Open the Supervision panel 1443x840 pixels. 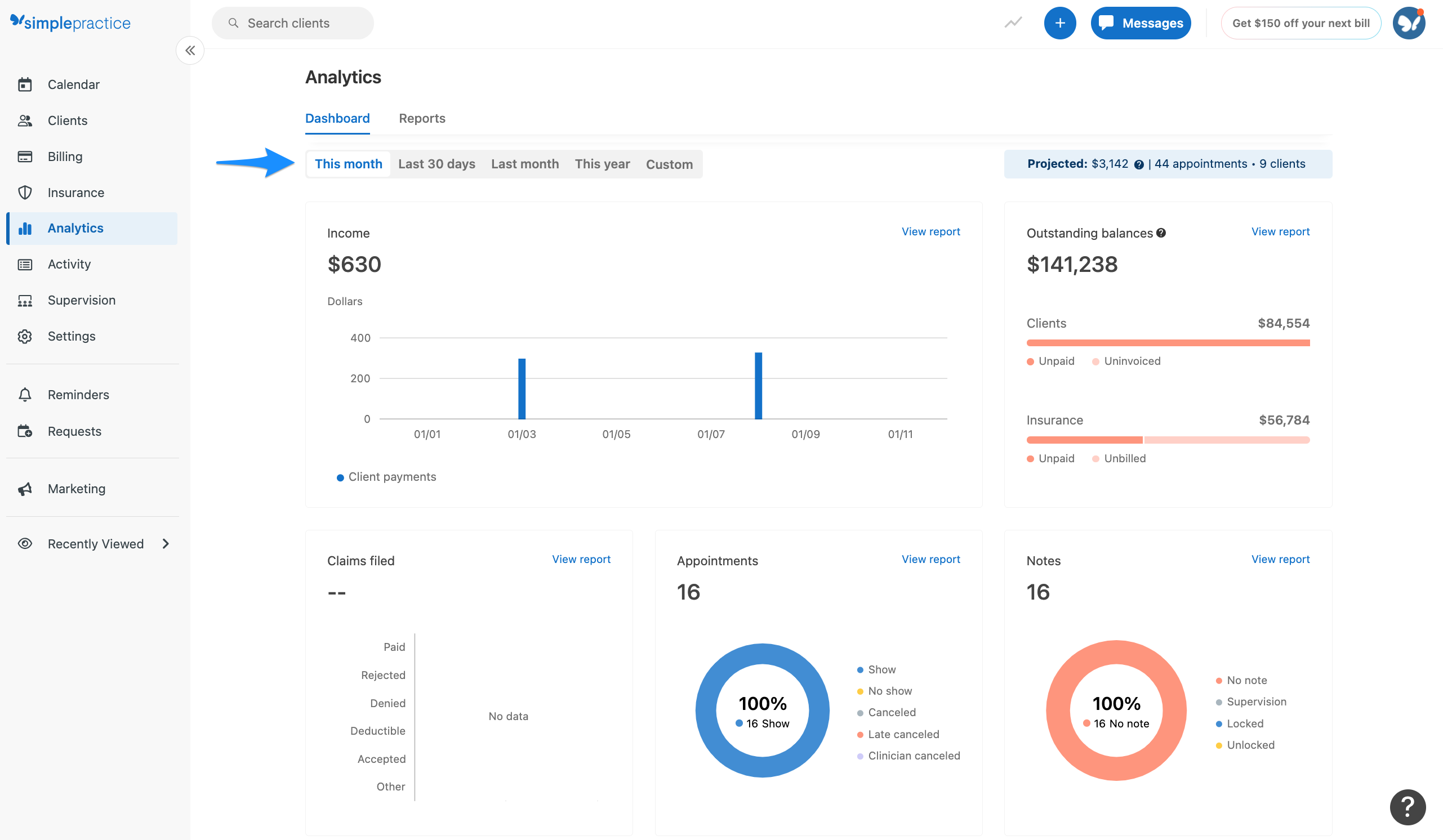[81, 300]
